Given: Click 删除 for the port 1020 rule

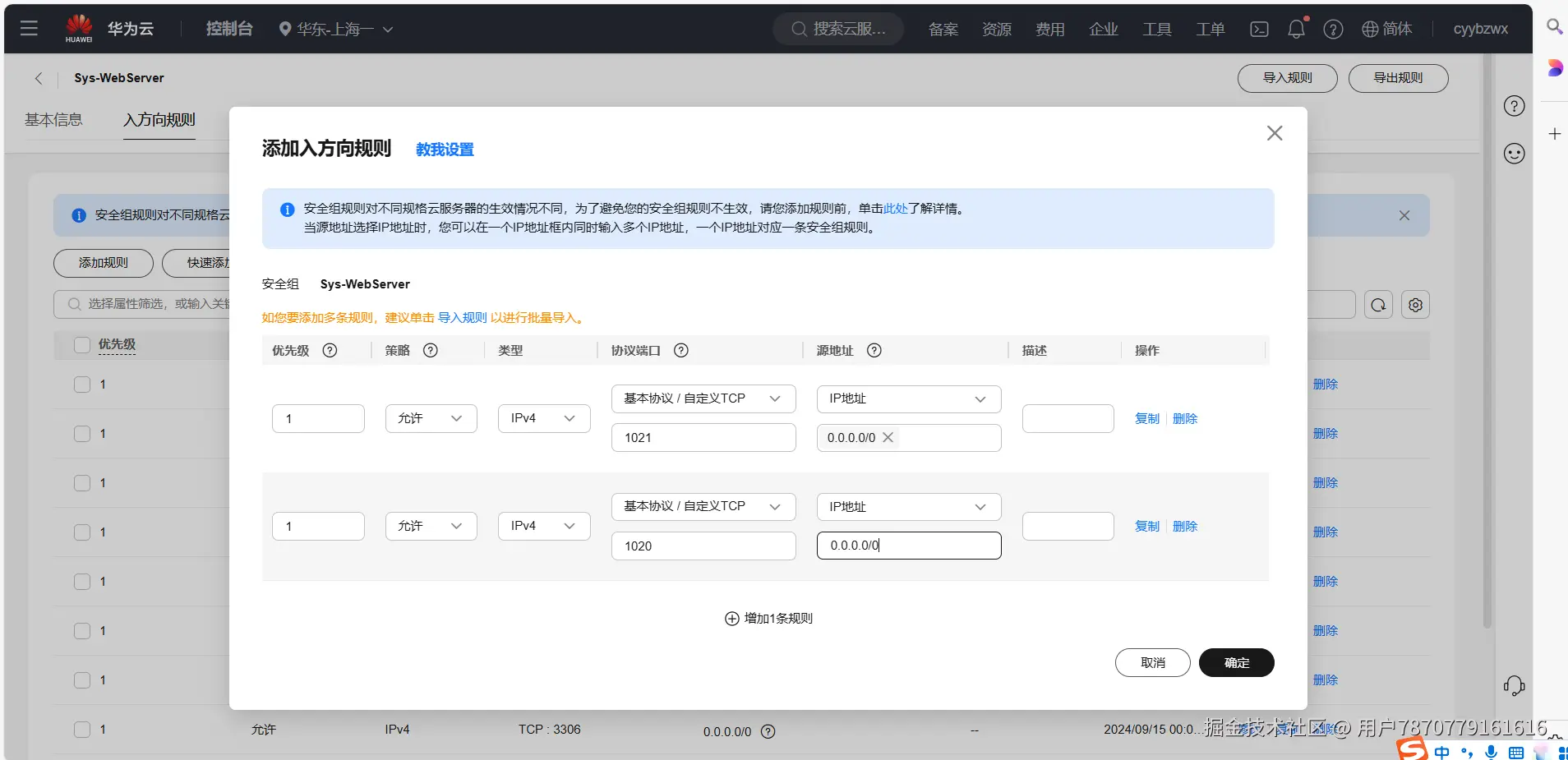Looking at the screenshot, I should point(1185,526).
